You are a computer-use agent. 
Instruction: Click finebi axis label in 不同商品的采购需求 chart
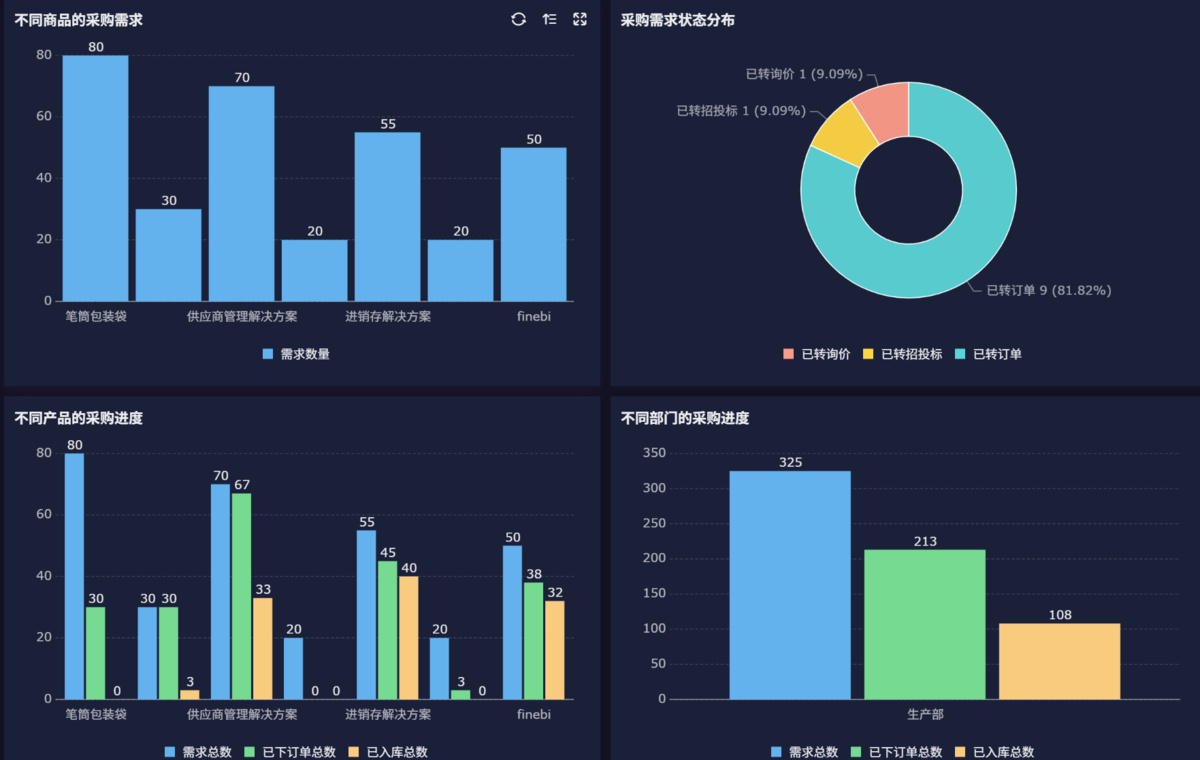tap(534, 316)
